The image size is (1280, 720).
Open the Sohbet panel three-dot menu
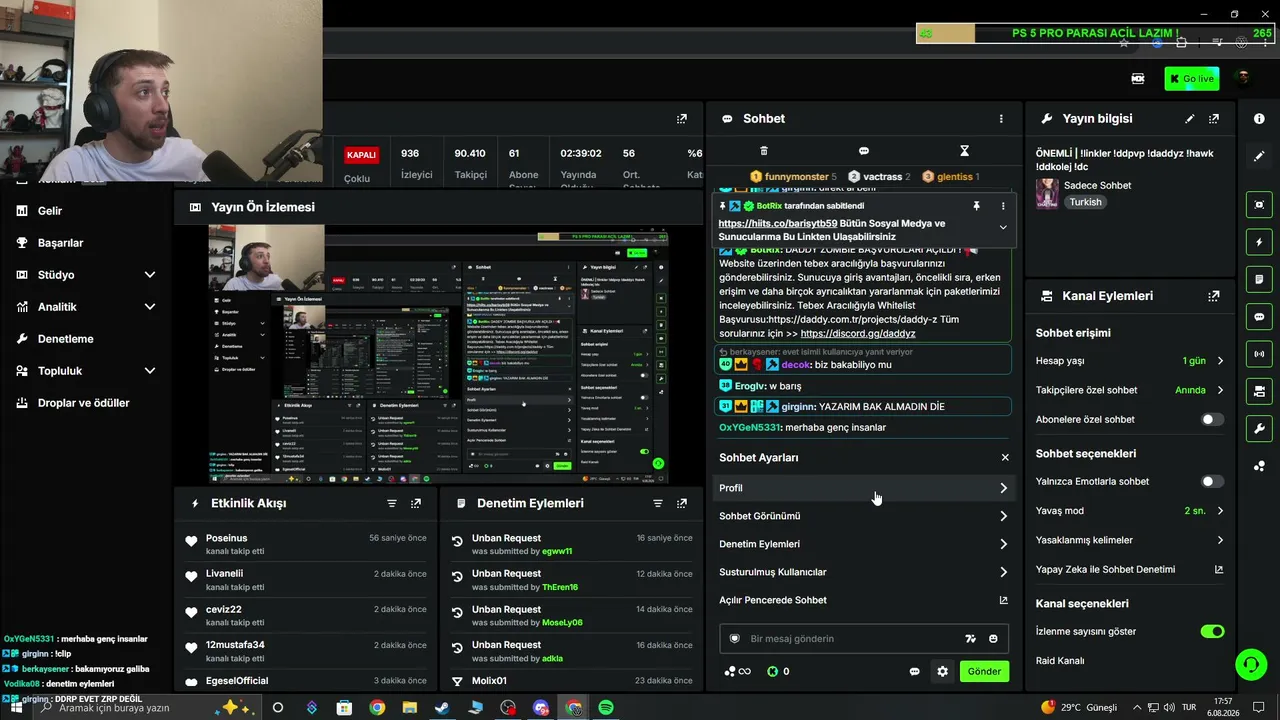(x=1001, y=119)
